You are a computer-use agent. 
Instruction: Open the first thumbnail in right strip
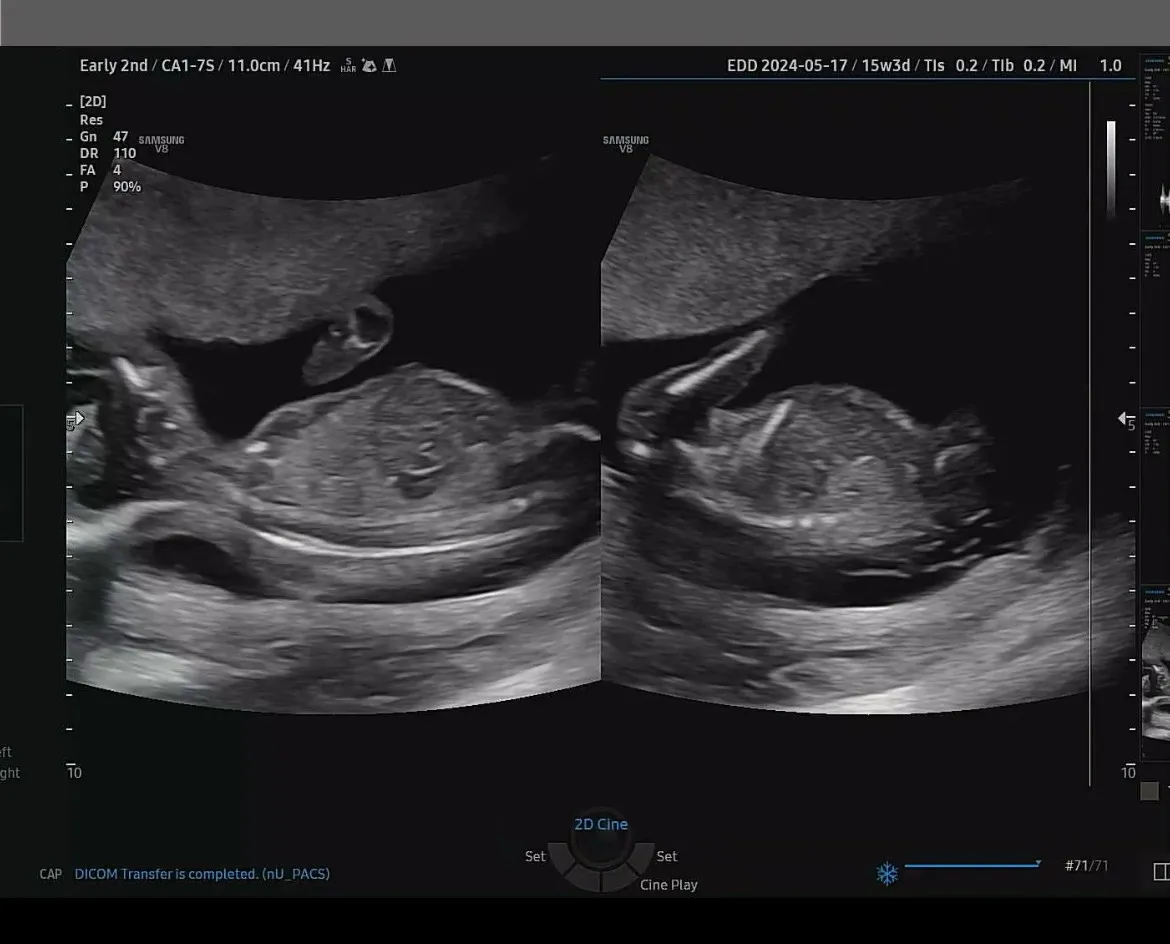(1155, 142)
